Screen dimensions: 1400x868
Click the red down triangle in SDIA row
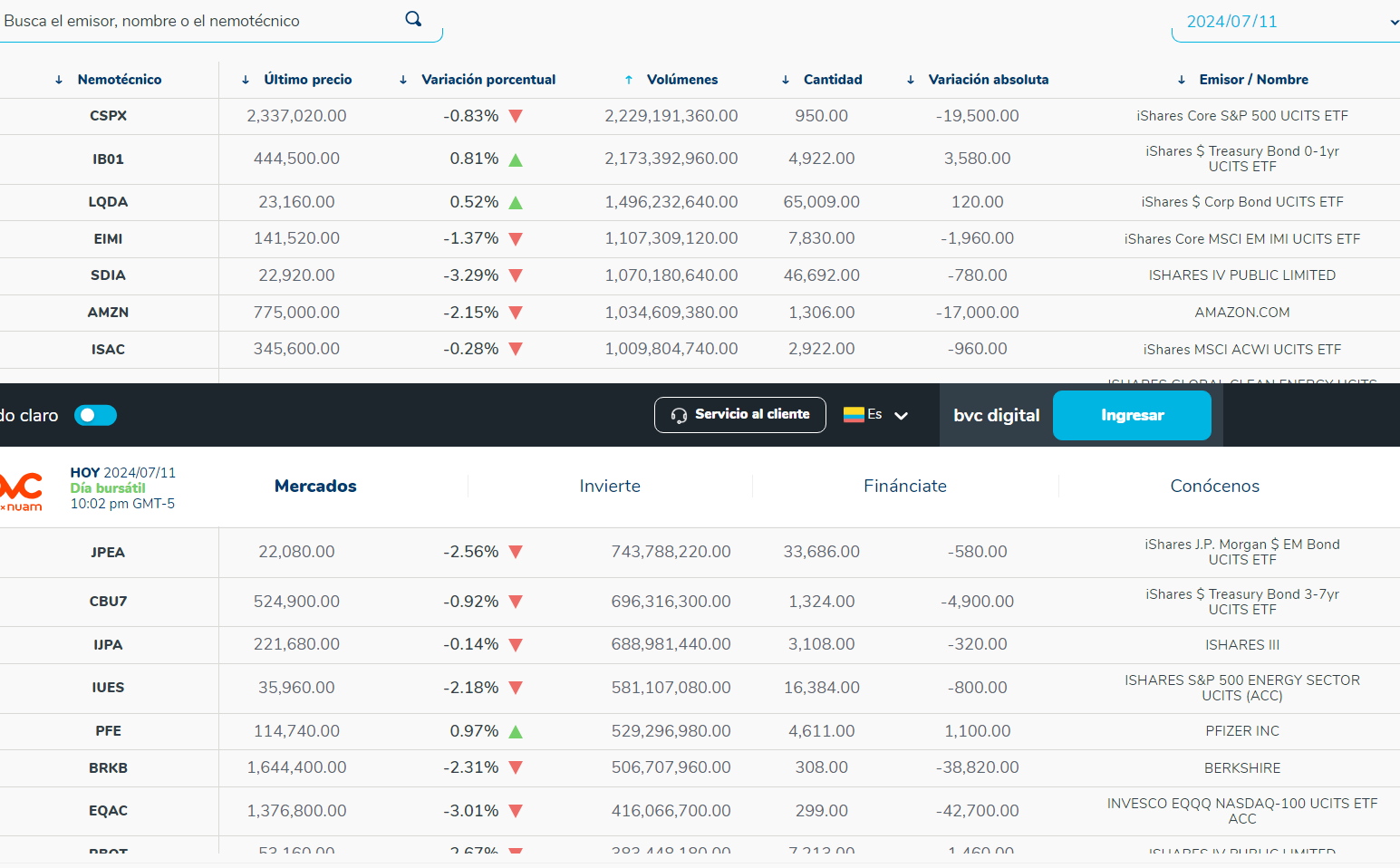tap(516, 275)
